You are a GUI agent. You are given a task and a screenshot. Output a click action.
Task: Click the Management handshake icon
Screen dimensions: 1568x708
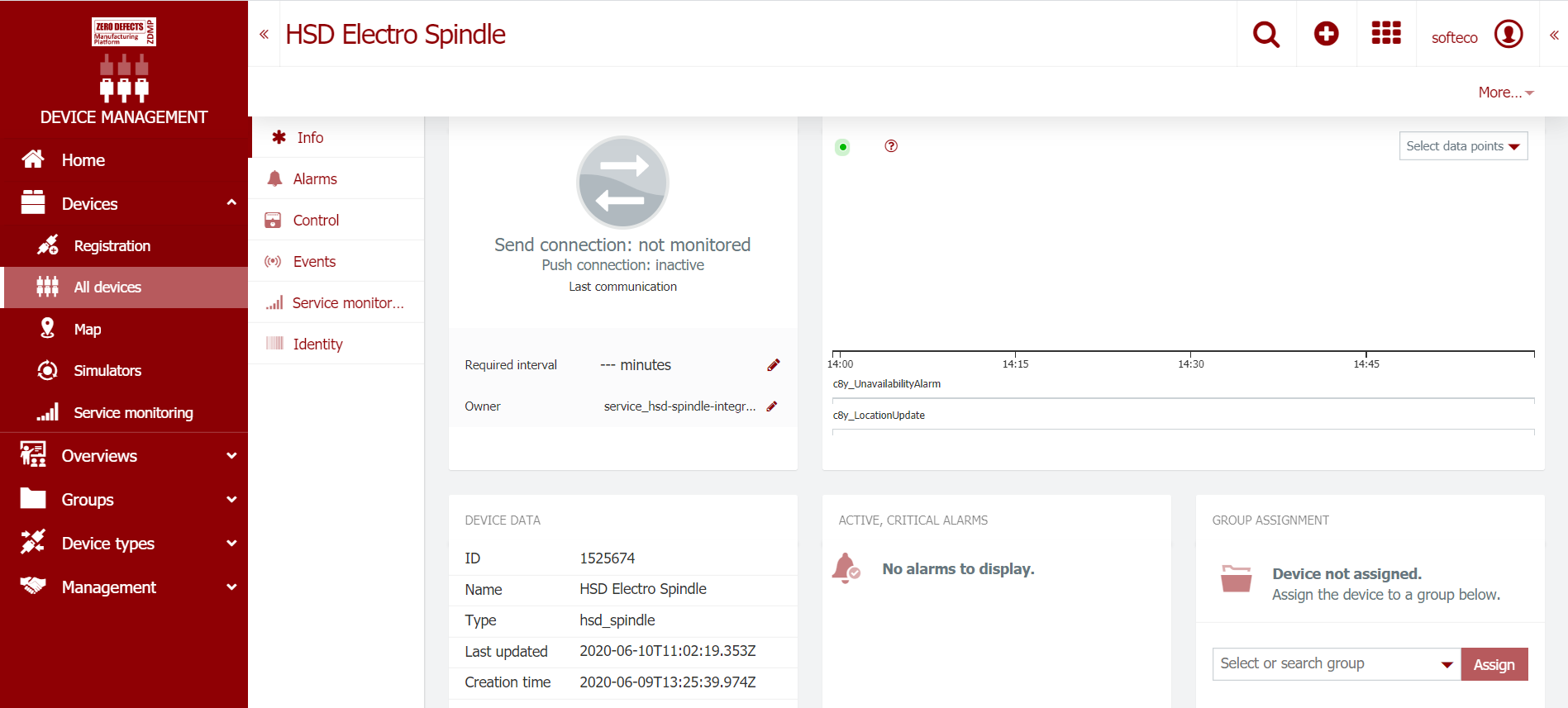click(33, 586)
